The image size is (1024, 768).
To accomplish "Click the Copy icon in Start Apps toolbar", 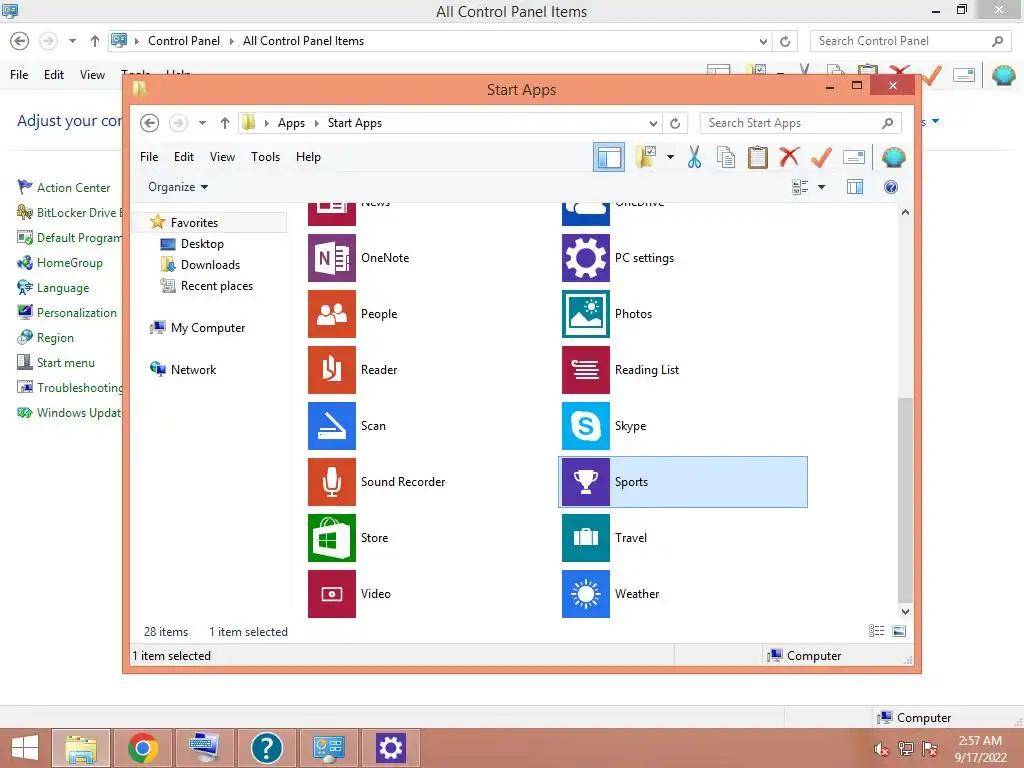I will [726, 157].
